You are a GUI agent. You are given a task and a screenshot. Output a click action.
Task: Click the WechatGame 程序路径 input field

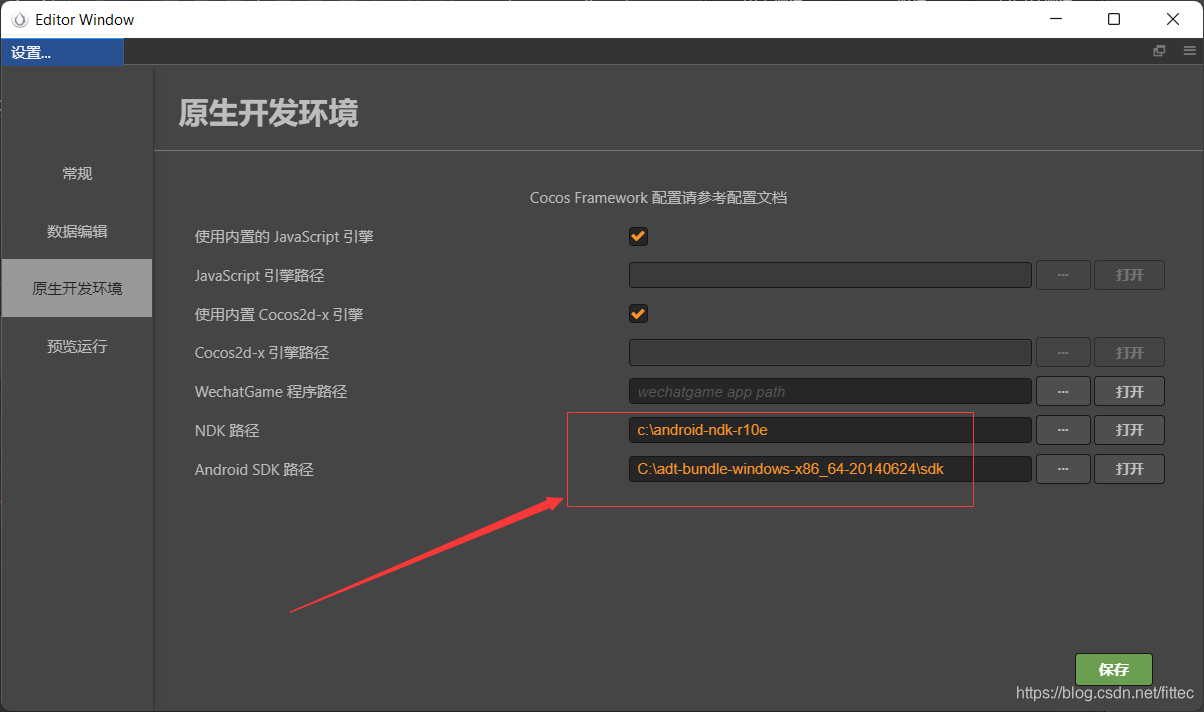830,391
